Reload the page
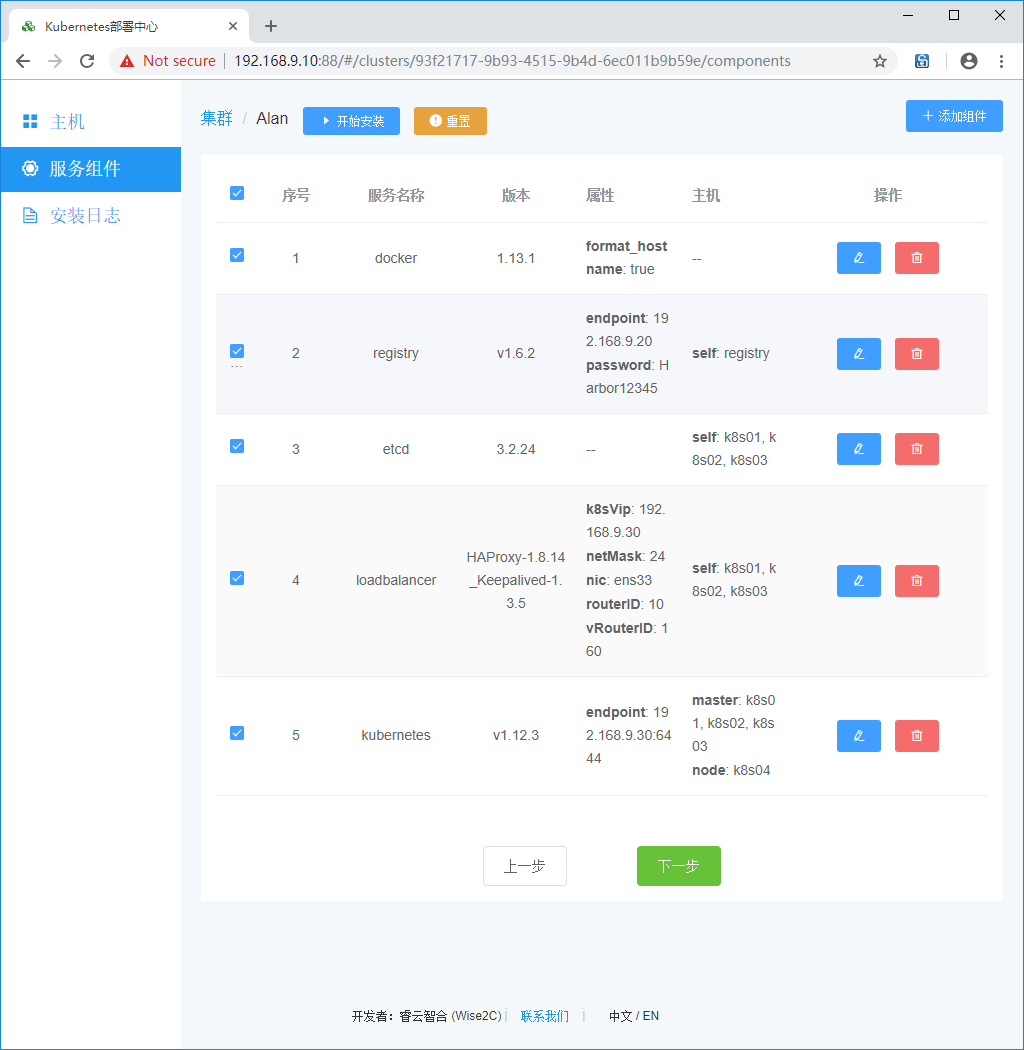This screenshot has height=1050, width=1024. click(x=87, y=61)
